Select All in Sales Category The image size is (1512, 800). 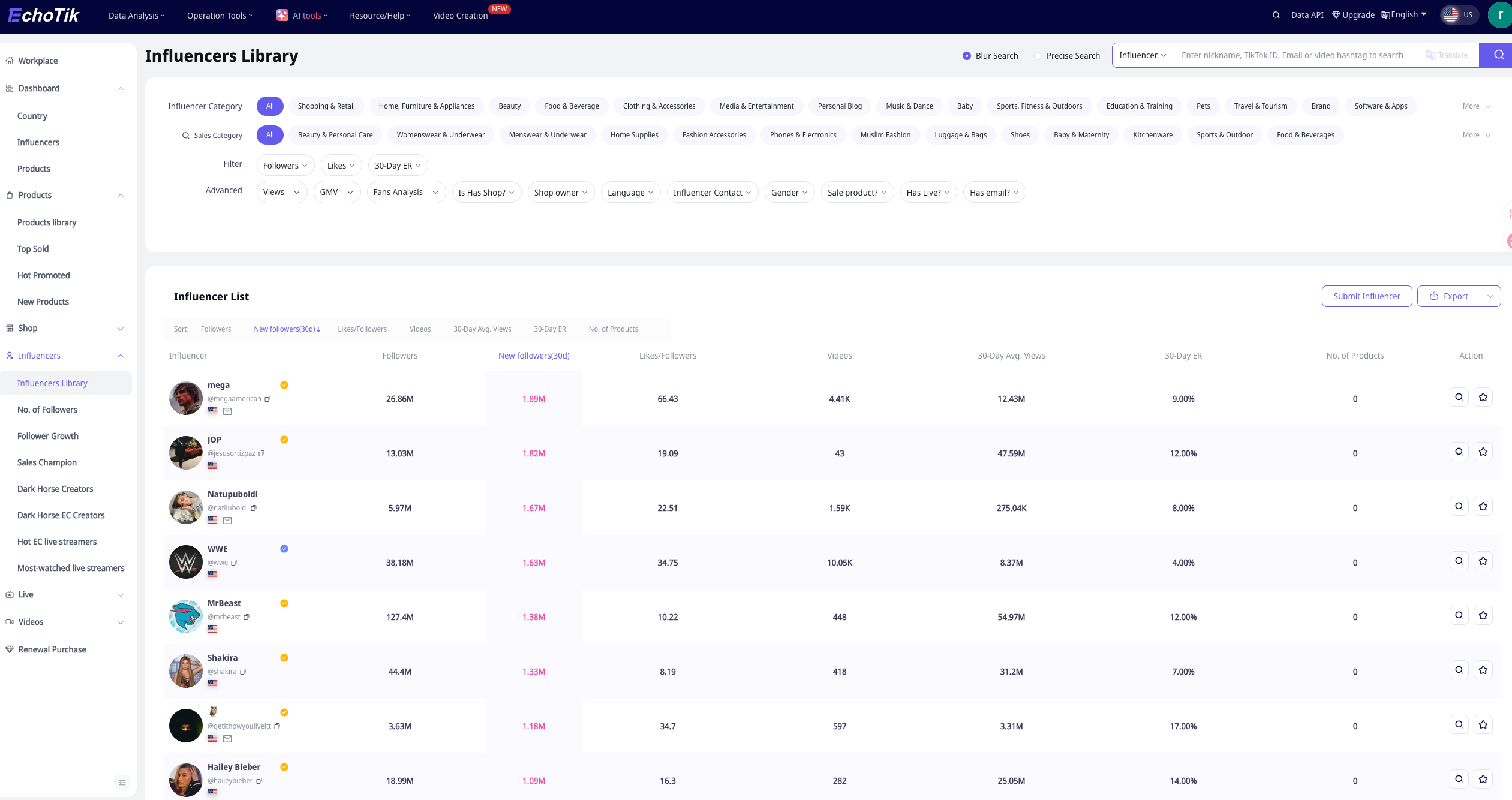point(270,135)
